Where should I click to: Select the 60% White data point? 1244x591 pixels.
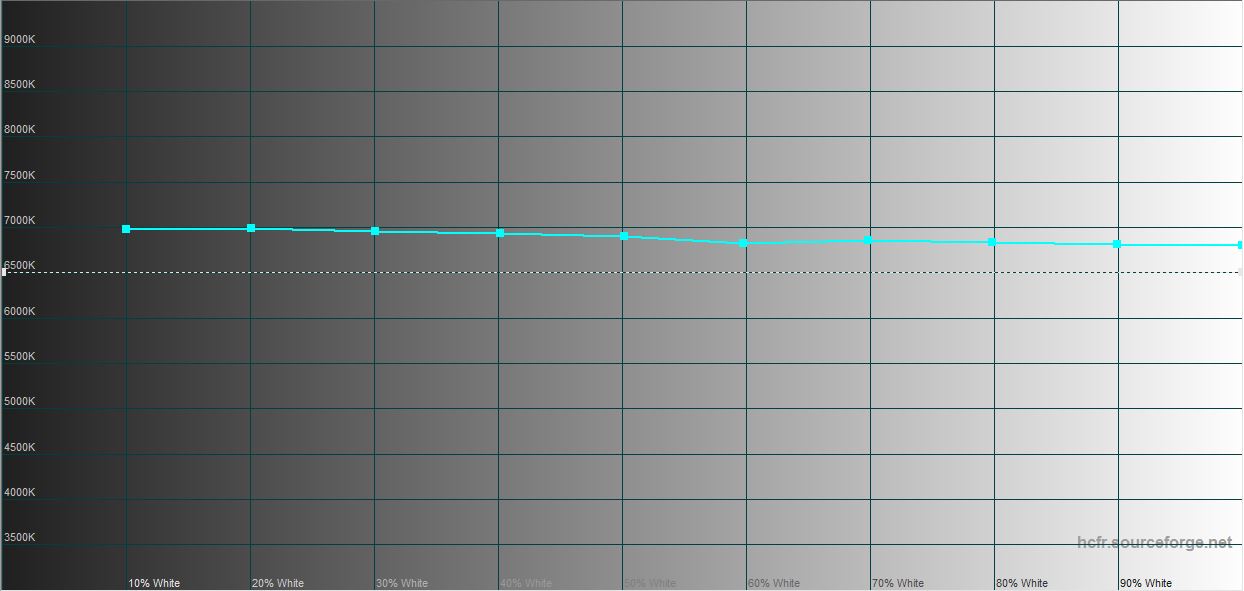[743, 243]
